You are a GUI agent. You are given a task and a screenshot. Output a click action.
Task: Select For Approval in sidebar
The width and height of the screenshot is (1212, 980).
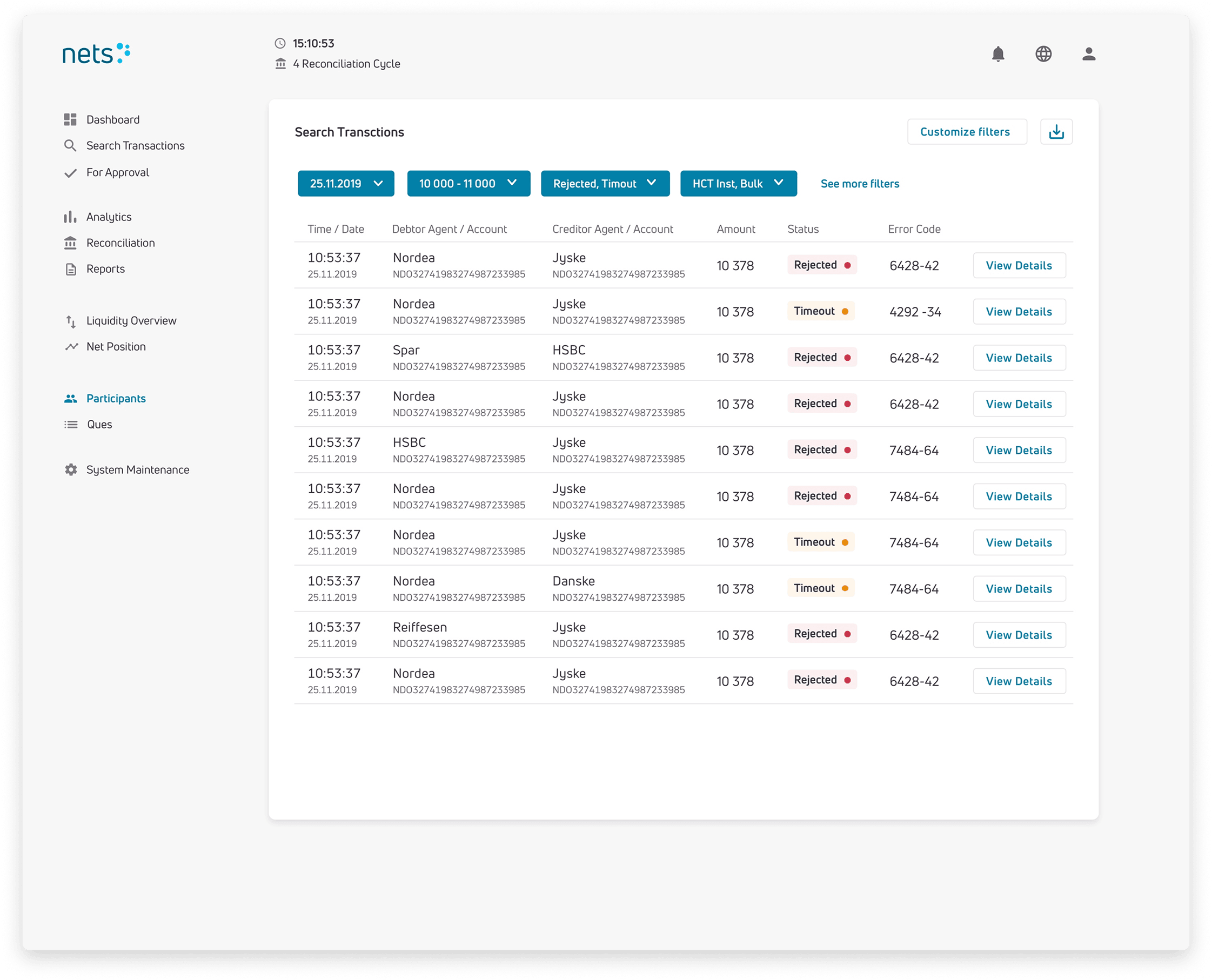click(117, 172)
